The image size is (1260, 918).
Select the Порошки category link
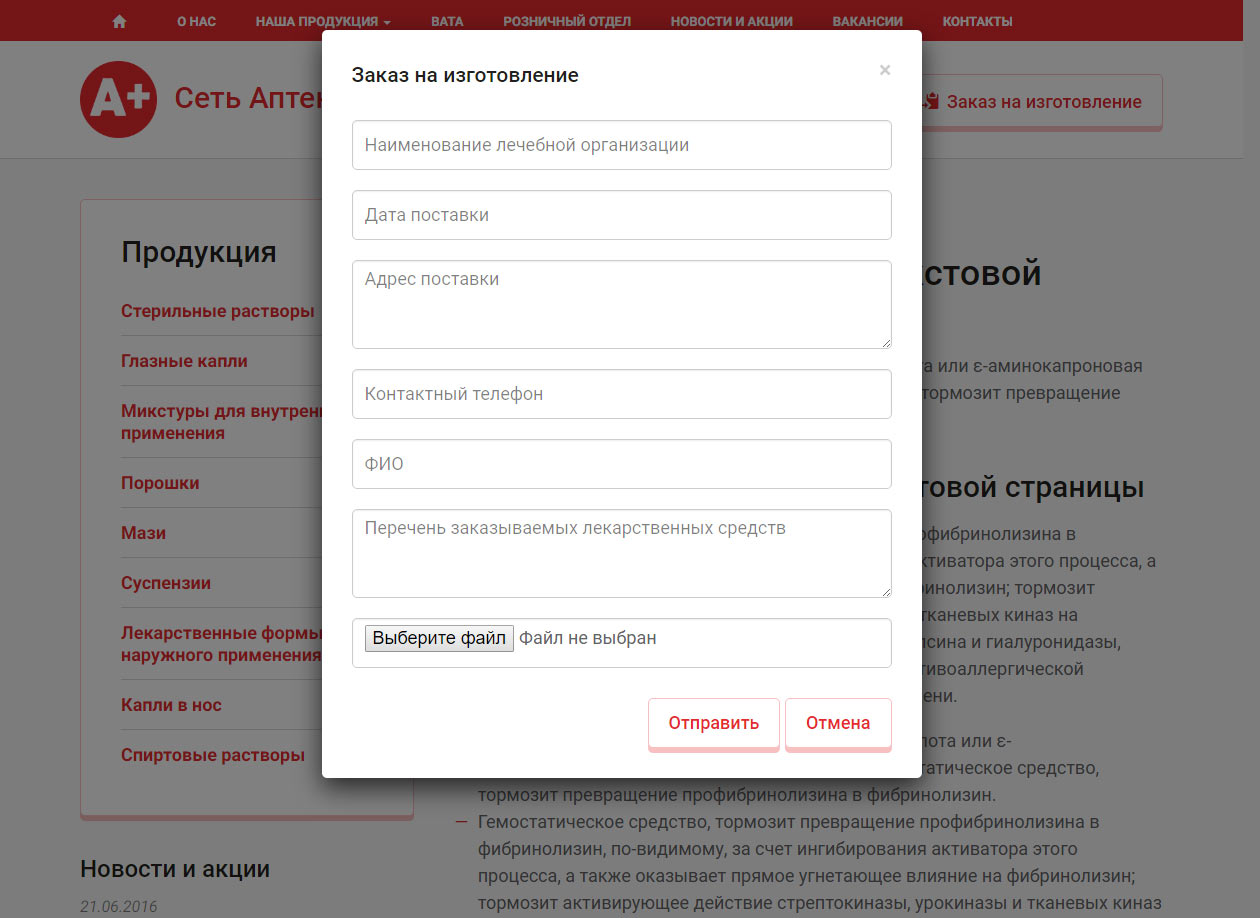160,483
